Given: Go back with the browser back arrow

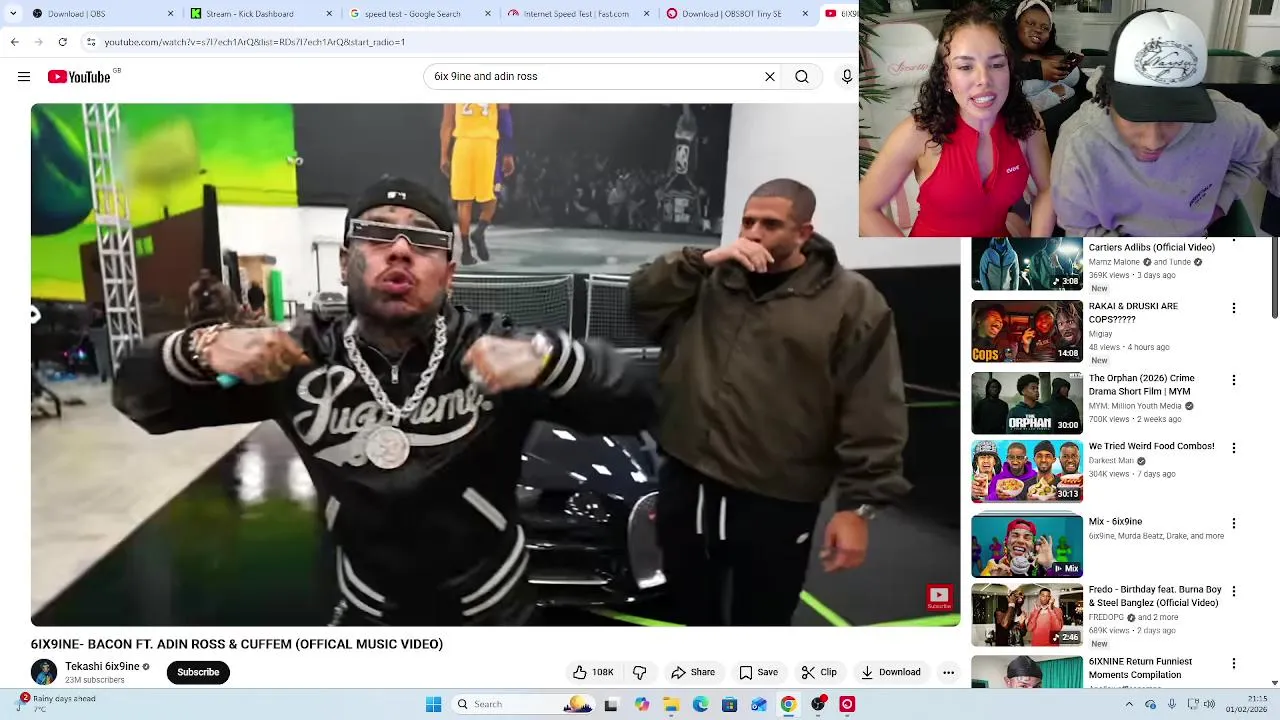Looking at the screenshot, I should click(x=14, y=42).
